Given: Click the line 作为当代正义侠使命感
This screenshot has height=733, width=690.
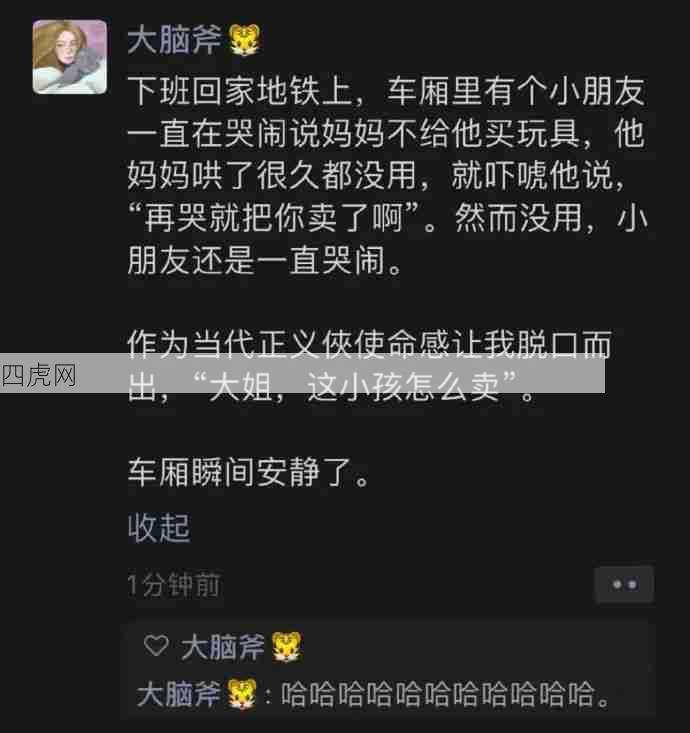Looking at the screenshot, I should (x=370, y=345).
